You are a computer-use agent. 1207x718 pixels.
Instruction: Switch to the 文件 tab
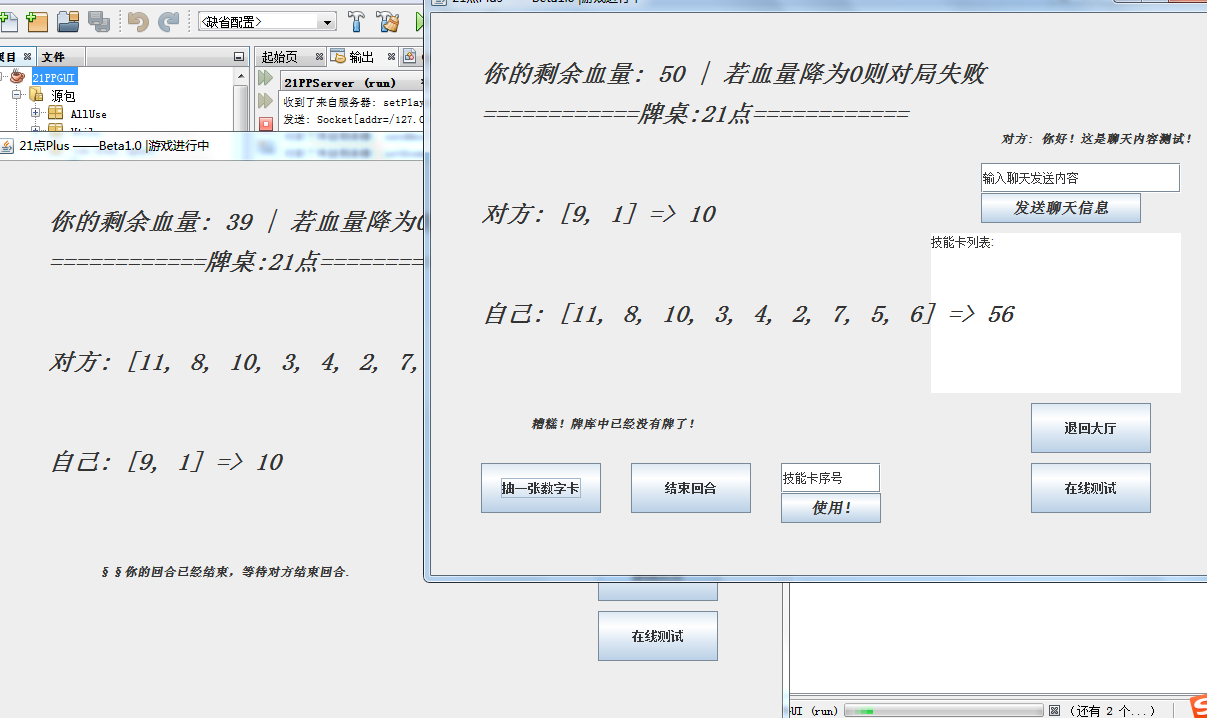click(x=53, y=57)
